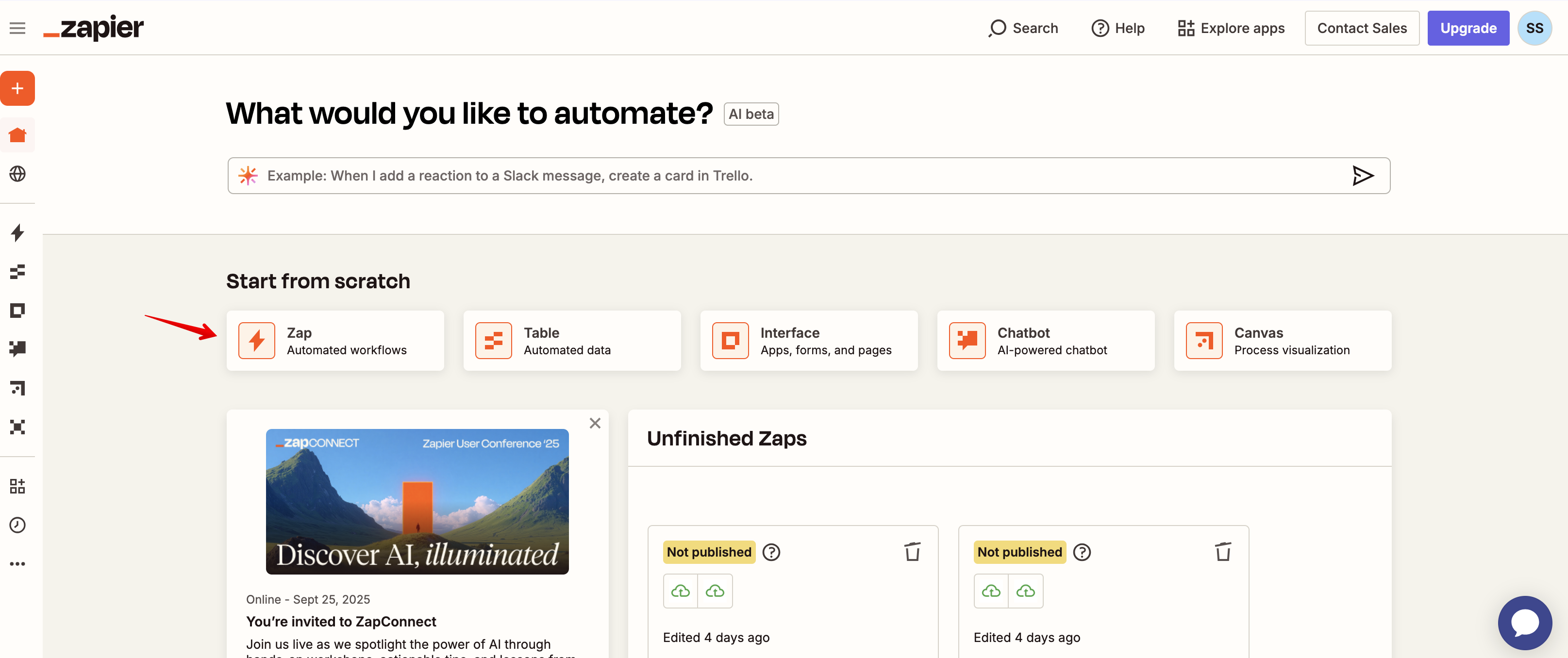
Task: Click the second Not published badge
Action: point(1019,552)
